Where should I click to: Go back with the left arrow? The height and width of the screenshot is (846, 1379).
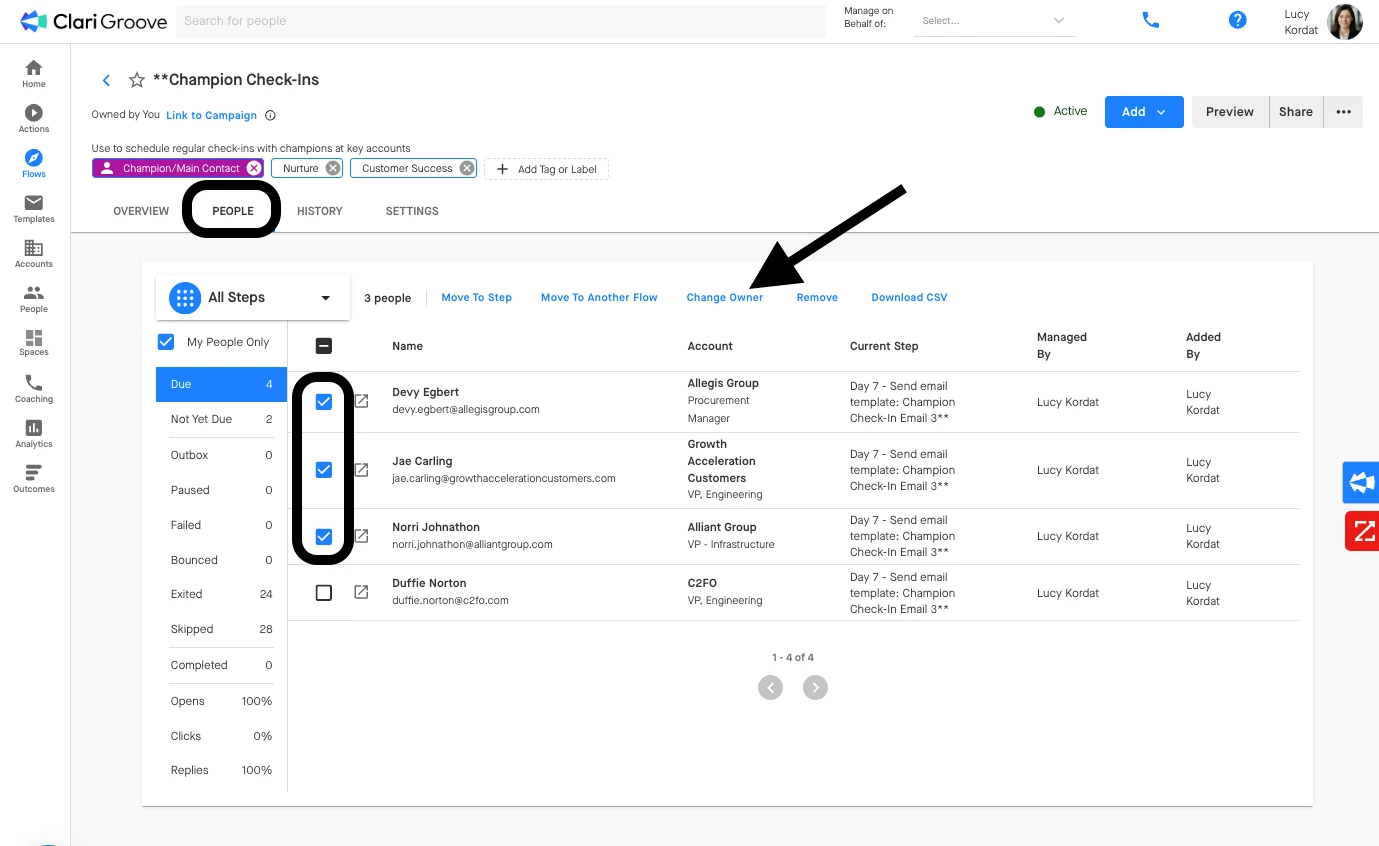(x=107, y=80)
